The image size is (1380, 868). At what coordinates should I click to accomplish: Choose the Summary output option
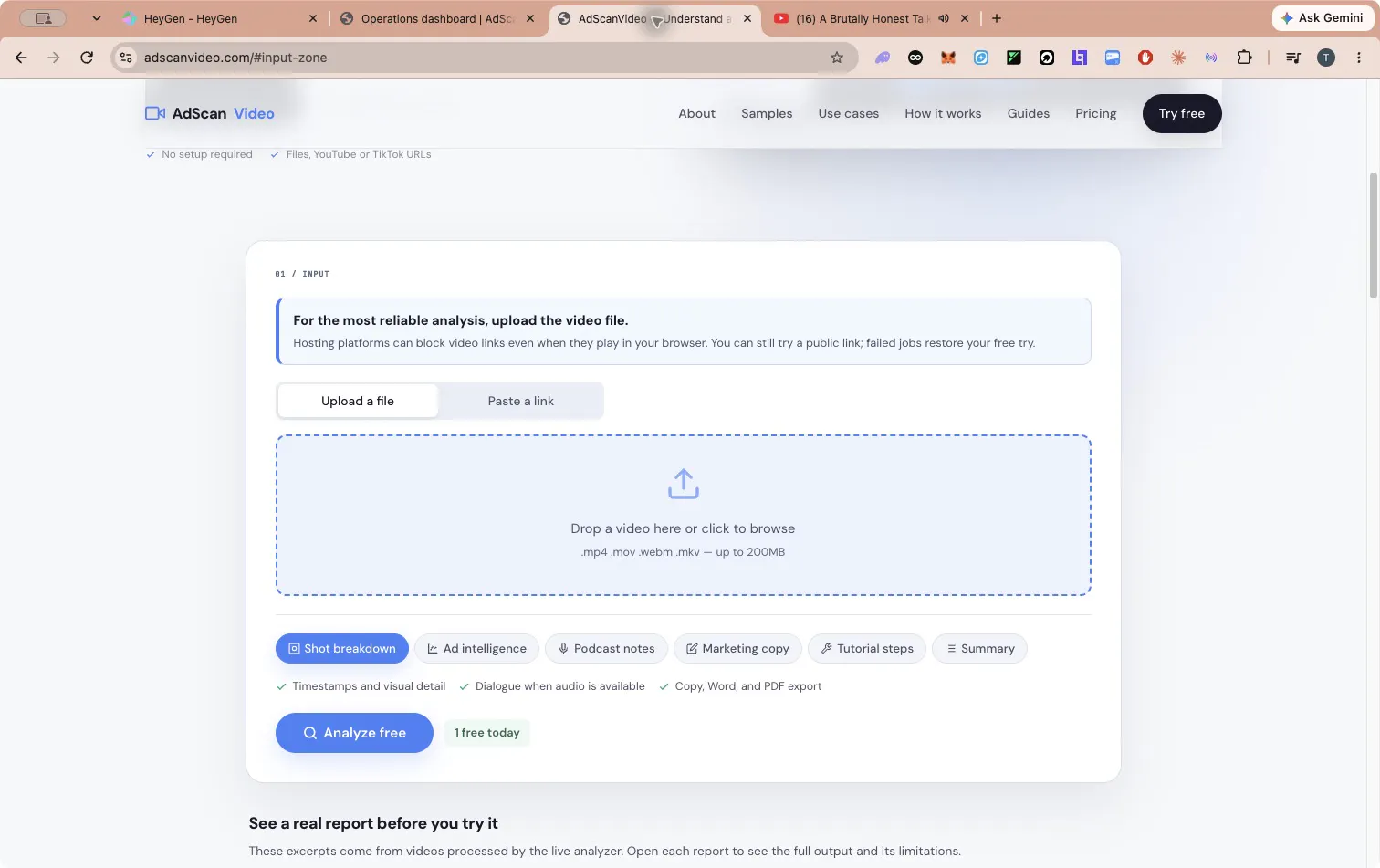[979, 649]
